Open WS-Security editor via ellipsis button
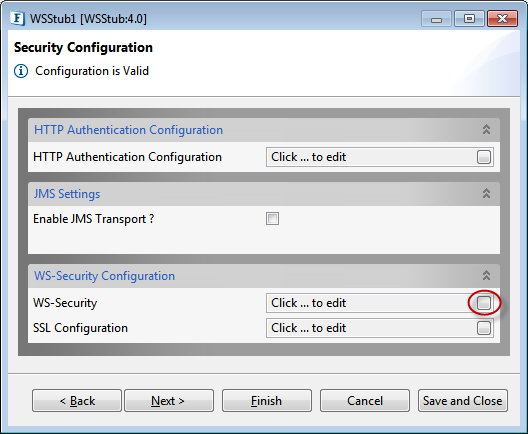The image size is (528, 434). tap(484, 303)
